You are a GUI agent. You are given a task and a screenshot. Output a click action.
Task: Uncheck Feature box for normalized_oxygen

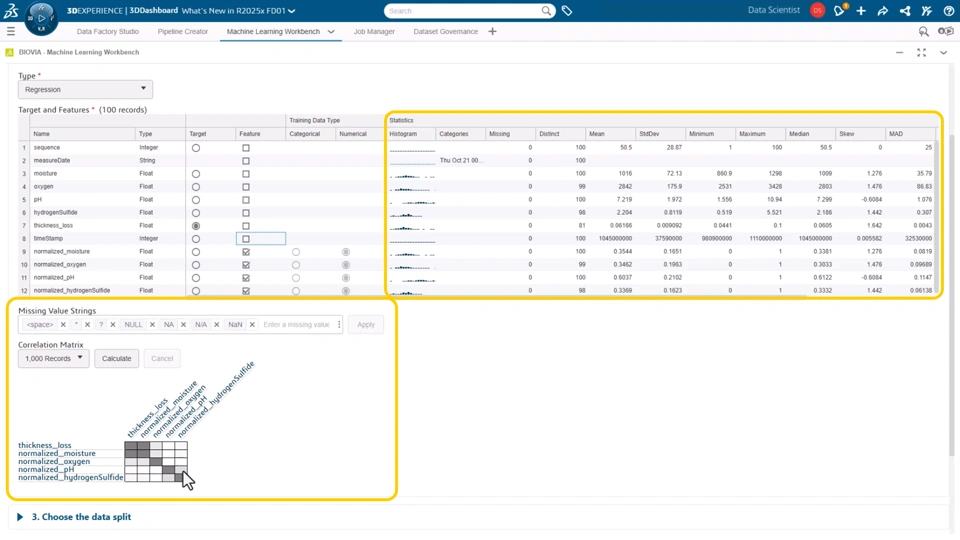[x=246, y=265]
